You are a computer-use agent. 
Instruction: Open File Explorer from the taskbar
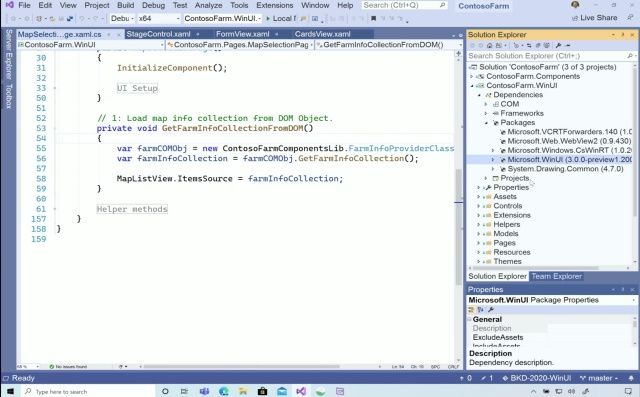tap(243, 391)
